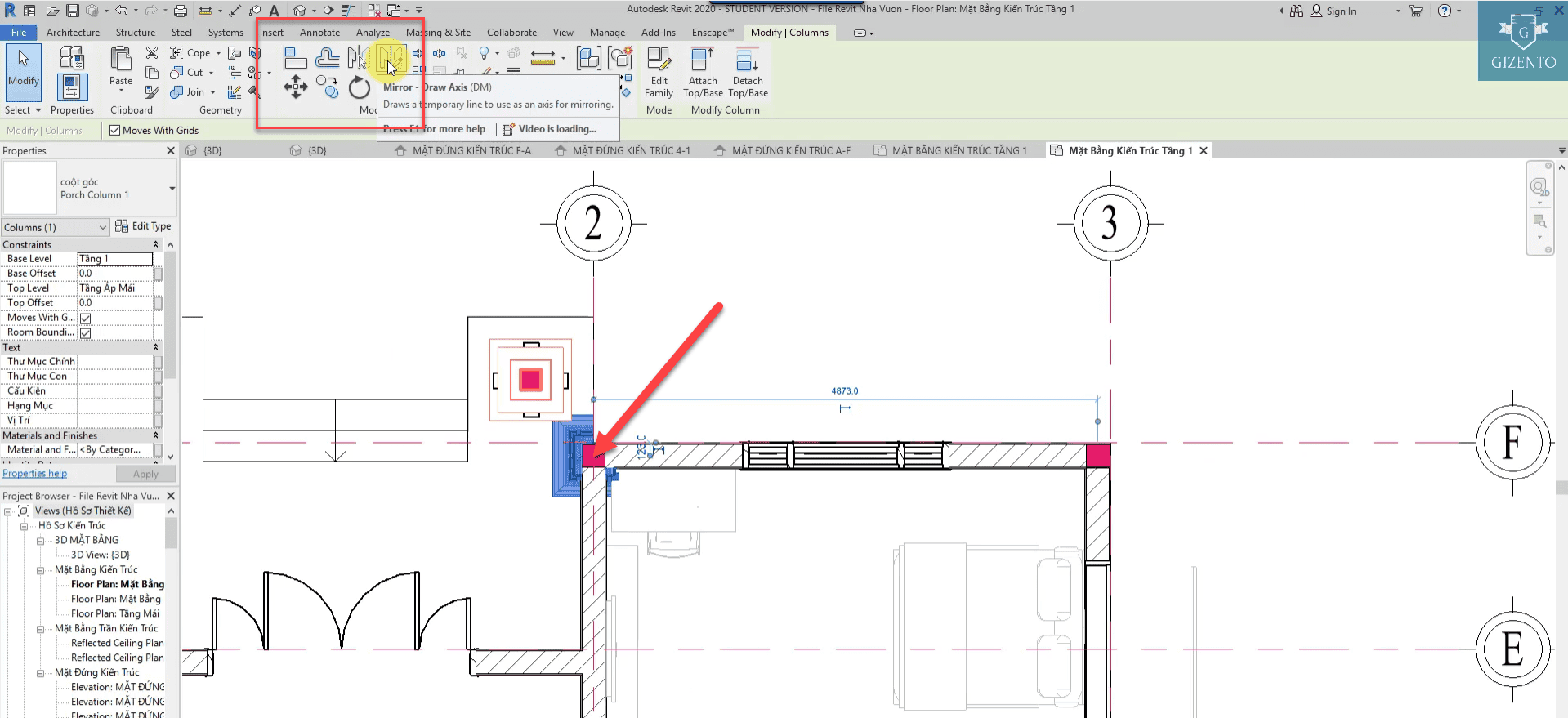Viewport: 1568px width, 718px height.
Task: Click the Create Group icon
Action: tap(621, 58)
